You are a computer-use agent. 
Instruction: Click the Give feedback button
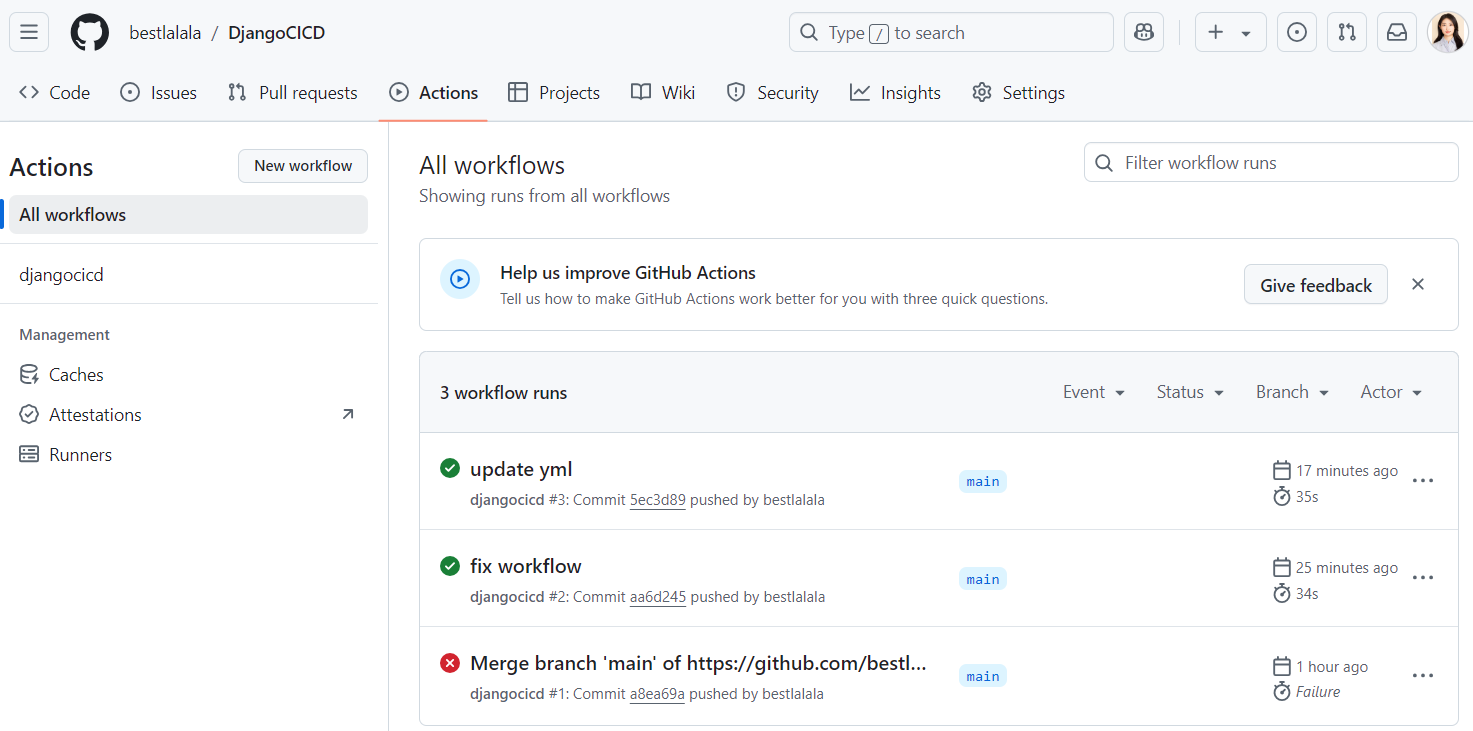(1316, 285)
